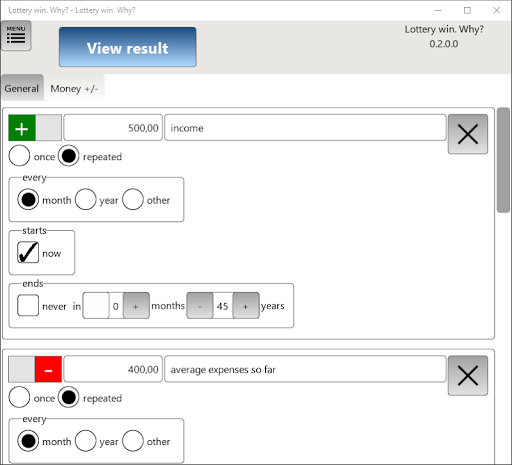The width and height of the screenshot is (512, 465).
Task: Select 'once' radio for expenses entry
Action: click(x=19, y=397)
